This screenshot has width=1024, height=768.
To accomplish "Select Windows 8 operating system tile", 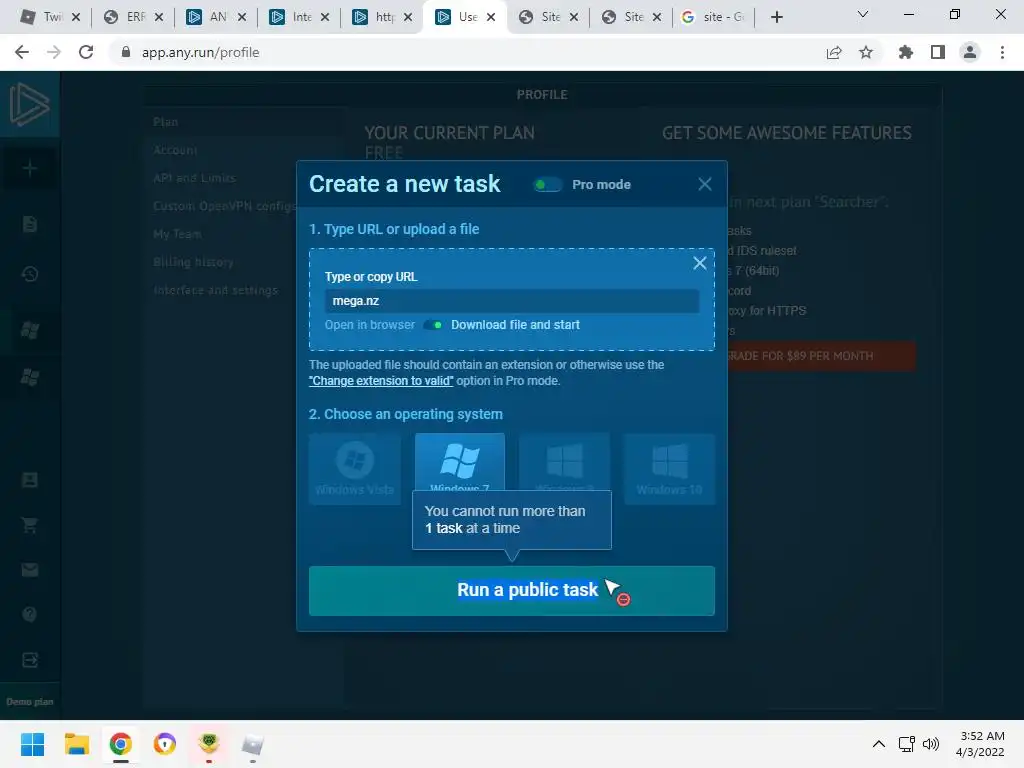I will [564, 462].
